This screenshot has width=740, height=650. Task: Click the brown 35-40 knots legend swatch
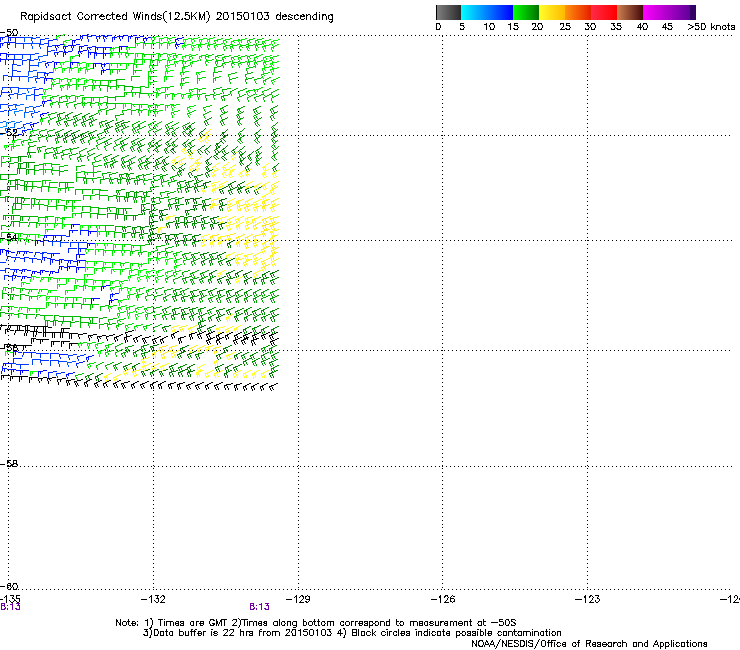click(630, 12)
